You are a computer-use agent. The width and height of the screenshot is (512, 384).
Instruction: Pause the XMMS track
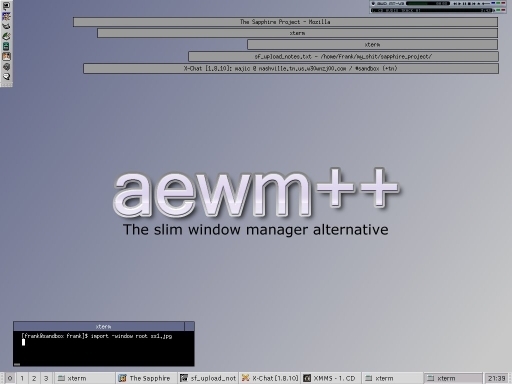[x=464, y=4]
